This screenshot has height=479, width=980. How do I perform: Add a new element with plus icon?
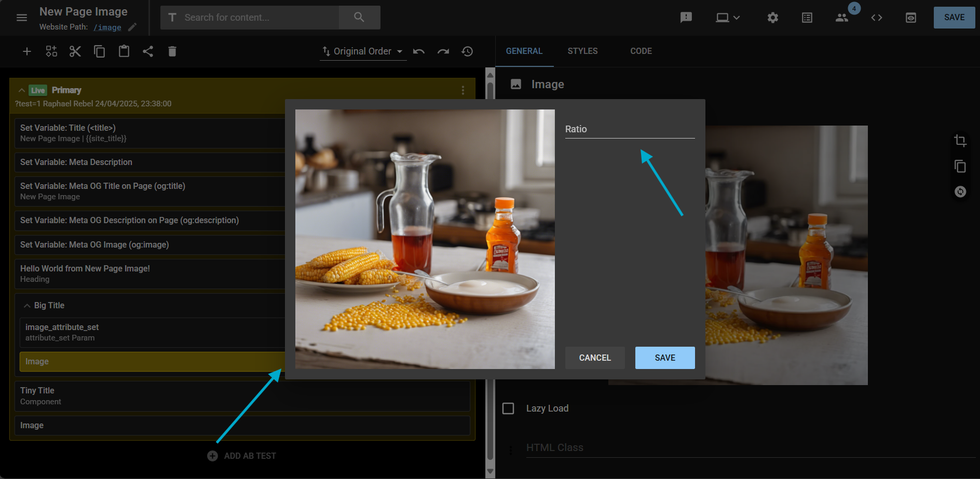click(27, 51)
